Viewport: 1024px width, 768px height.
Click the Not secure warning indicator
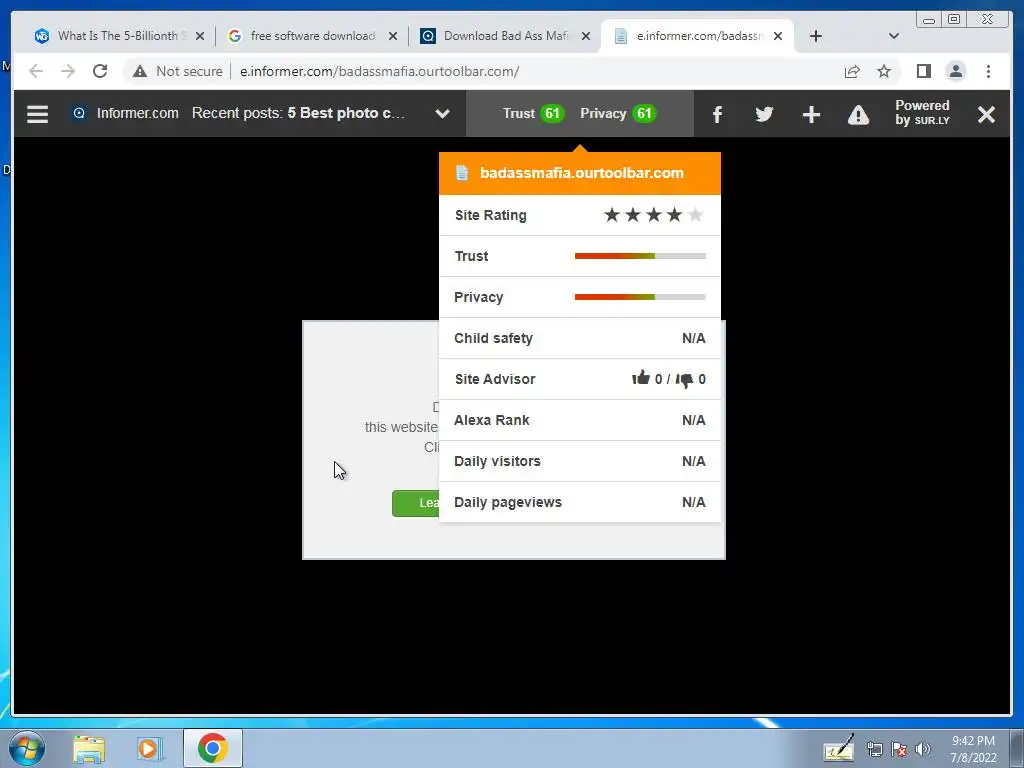coord(178,71)
